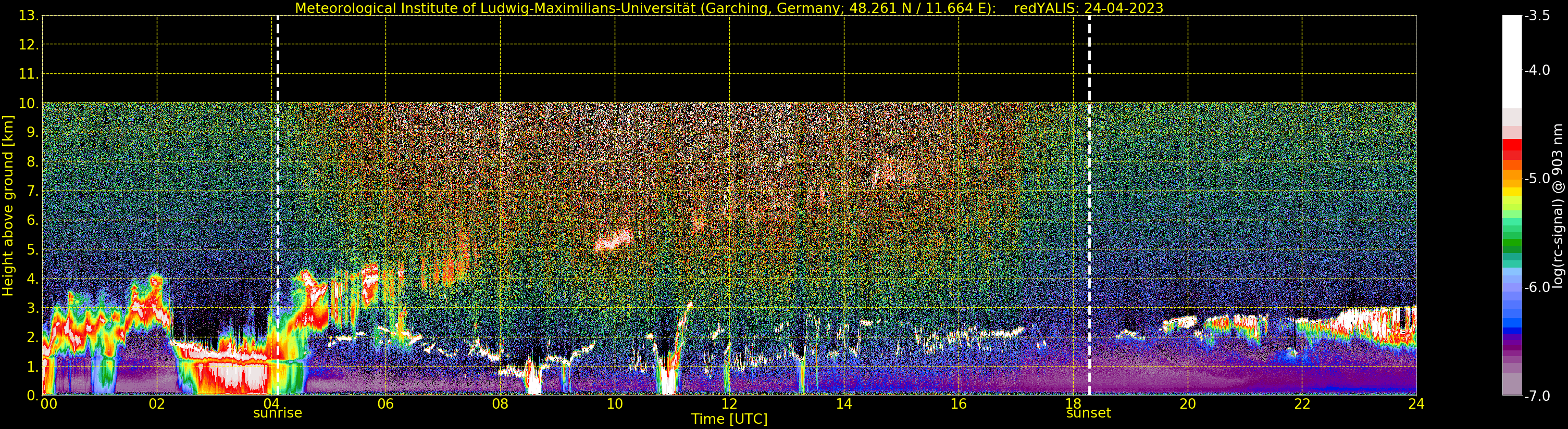Screen dimensions: 1568x429
Task: Click the height tick '5.' on the y-axis
Action: click(33, 249)
